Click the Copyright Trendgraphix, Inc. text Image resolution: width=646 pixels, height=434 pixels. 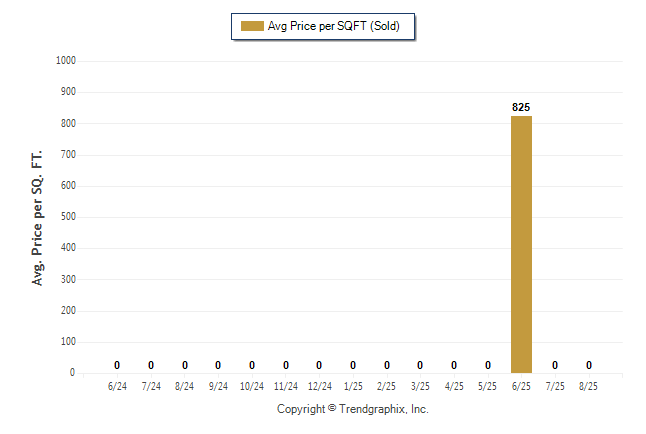pos(353,409)
